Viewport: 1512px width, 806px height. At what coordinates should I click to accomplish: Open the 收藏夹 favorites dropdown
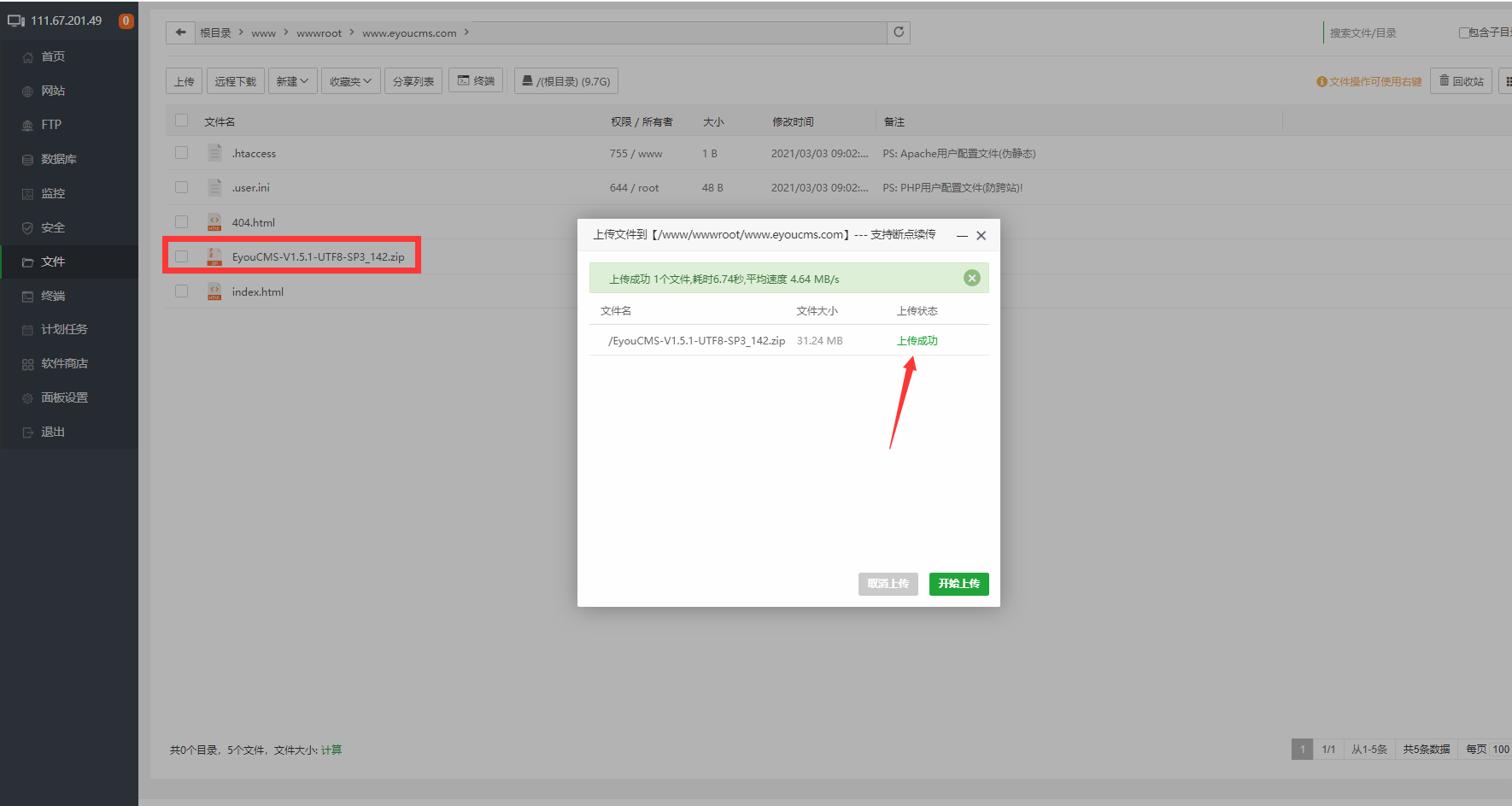(350, 81)
